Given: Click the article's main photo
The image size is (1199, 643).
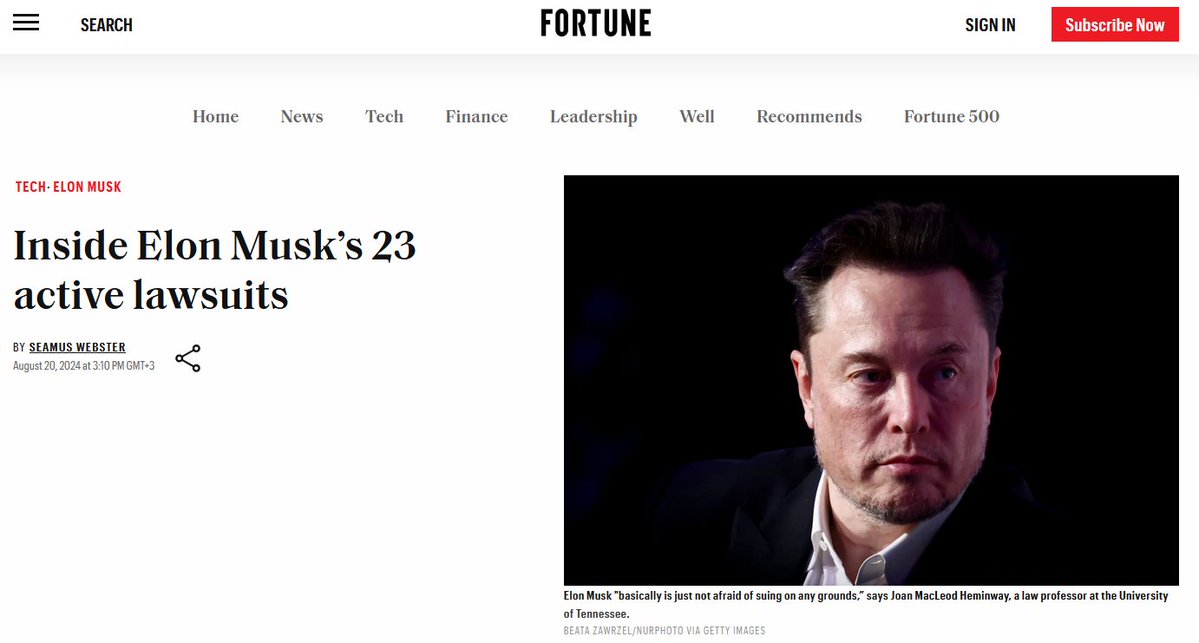Looking at the screenshot, I should click(x=871, y=380).
